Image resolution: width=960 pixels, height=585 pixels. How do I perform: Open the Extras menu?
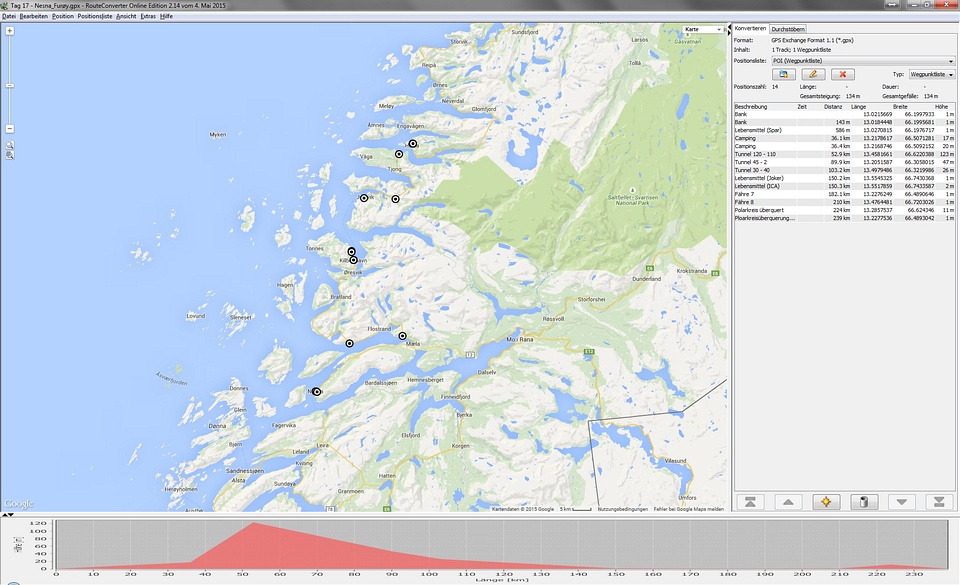pos(149,17)
